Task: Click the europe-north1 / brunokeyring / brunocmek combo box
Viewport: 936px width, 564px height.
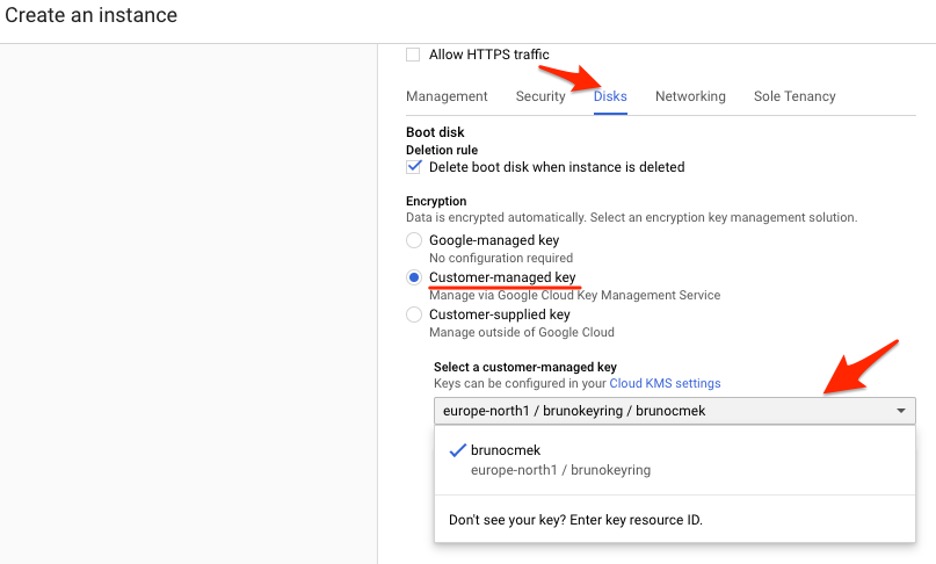Action: [x=660, y=411]
